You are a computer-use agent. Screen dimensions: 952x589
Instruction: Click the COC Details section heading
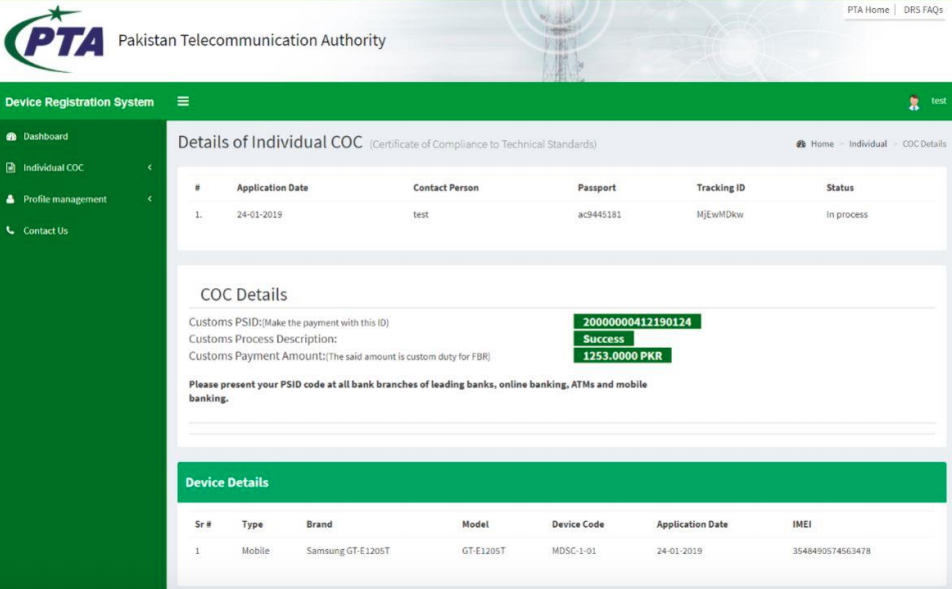[x=244, y=294]
